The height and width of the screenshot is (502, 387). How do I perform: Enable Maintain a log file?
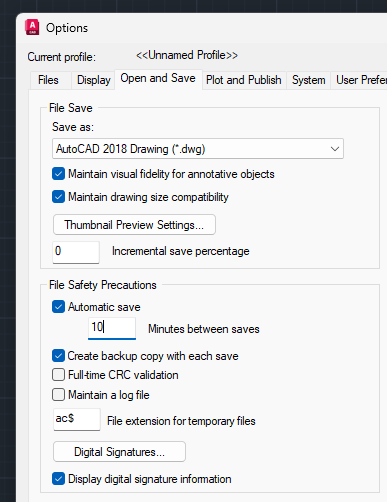[x=58, y=395]
